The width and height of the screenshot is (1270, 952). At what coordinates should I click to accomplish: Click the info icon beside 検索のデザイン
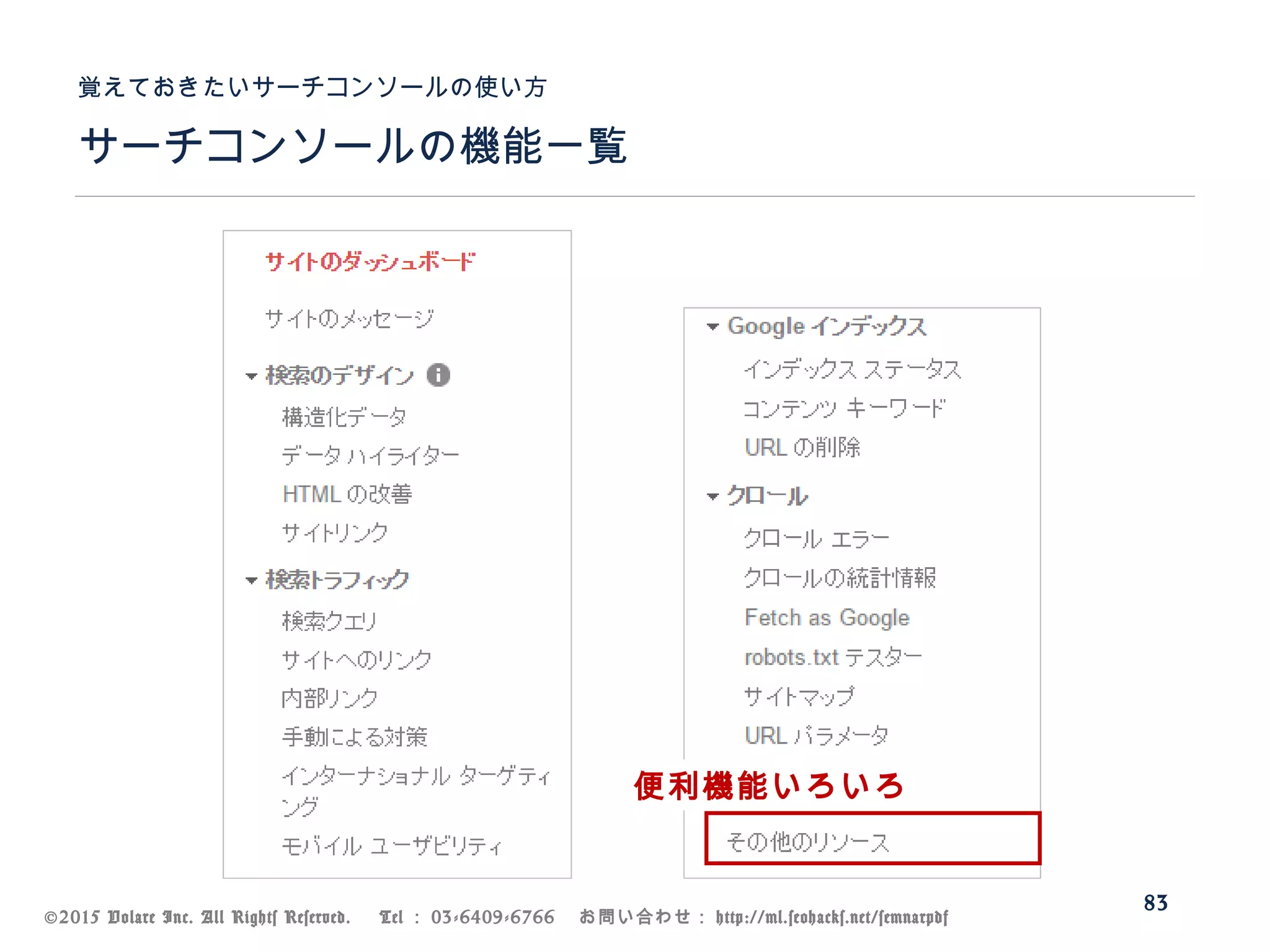[438, 375]
